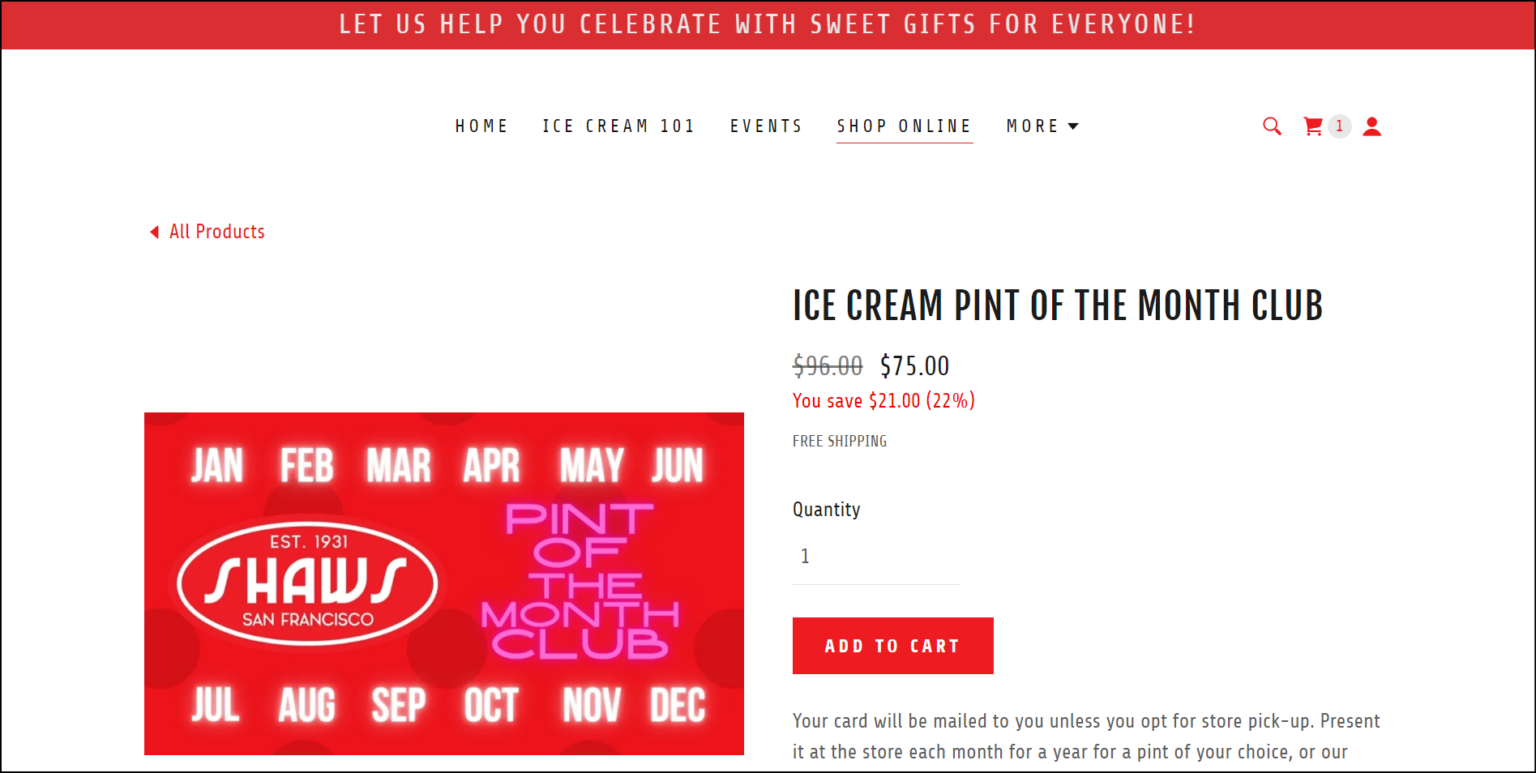The height and width of the screenshot is (773, 1536).
Task: Open the SHOP ONLINE section
Action: 904,126
